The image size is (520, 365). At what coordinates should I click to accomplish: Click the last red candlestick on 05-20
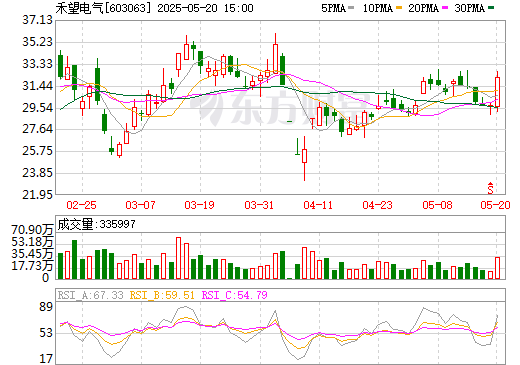point(497,92)
